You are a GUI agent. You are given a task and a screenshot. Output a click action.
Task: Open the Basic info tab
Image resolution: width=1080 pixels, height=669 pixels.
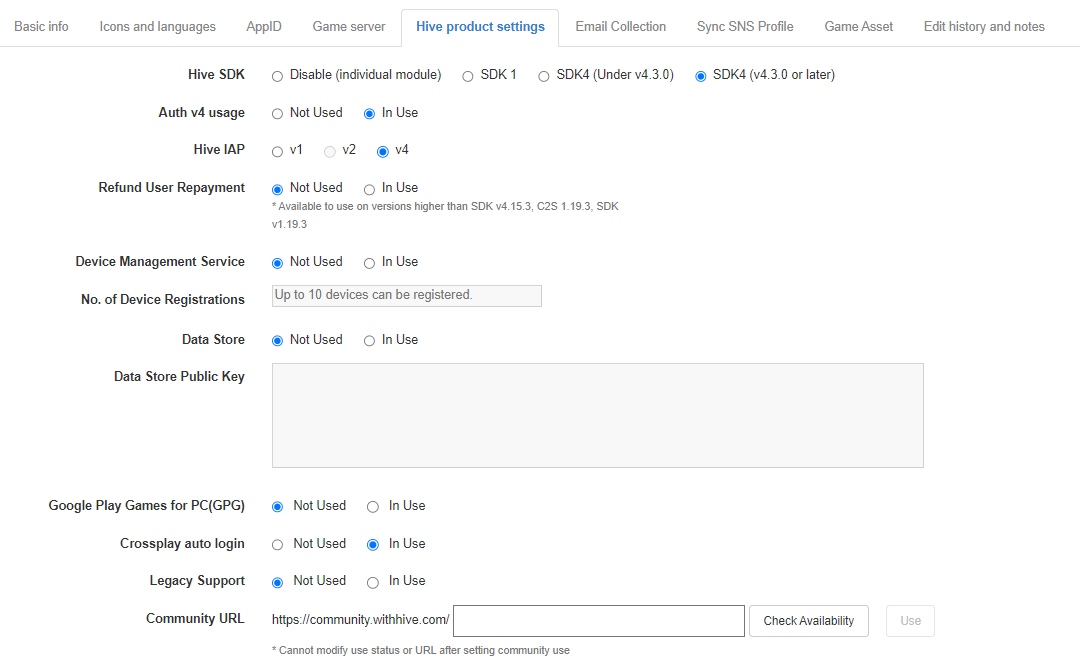tap(41, 27)
